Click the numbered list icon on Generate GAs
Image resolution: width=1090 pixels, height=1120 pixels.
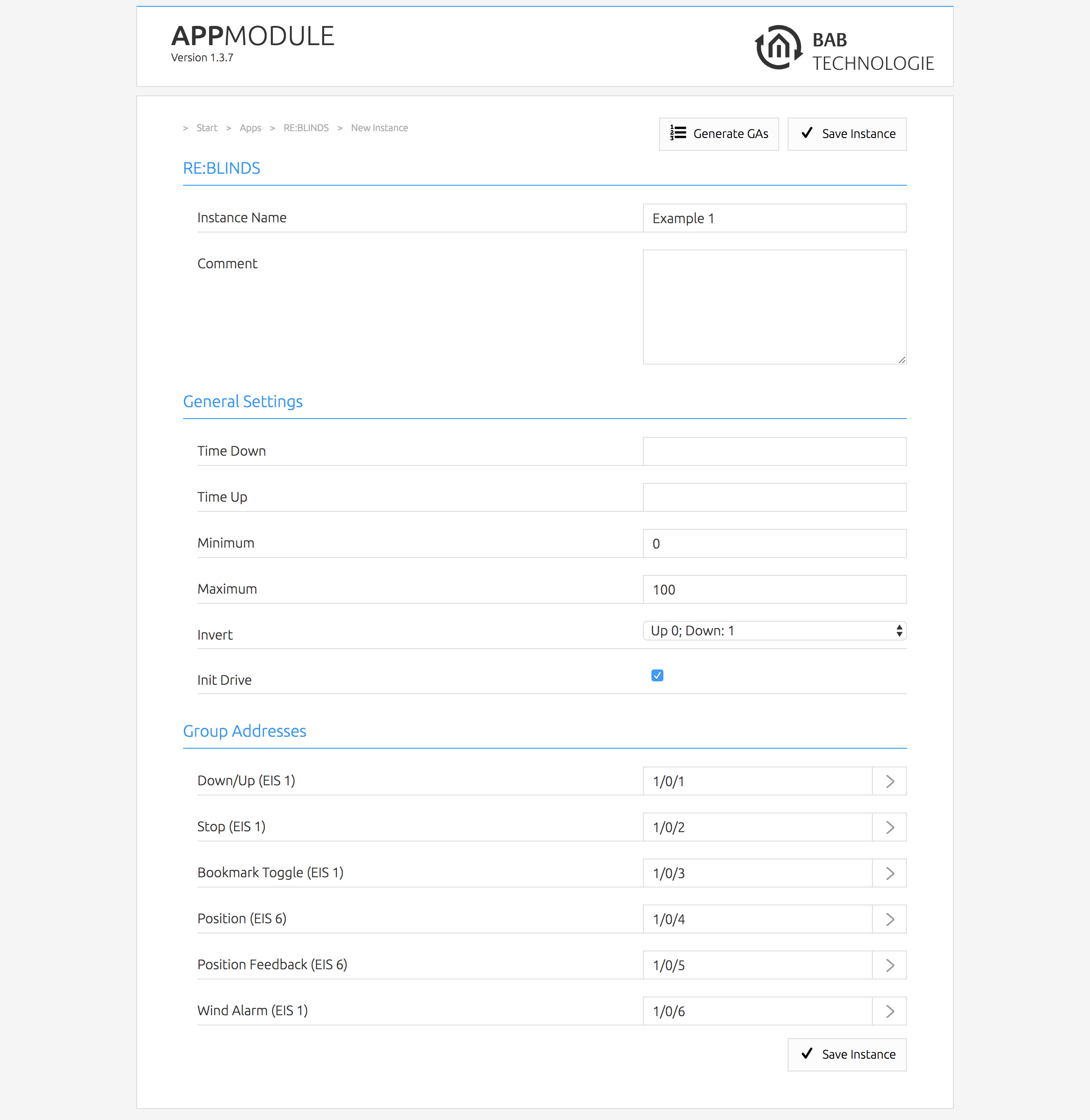point(678,133)
